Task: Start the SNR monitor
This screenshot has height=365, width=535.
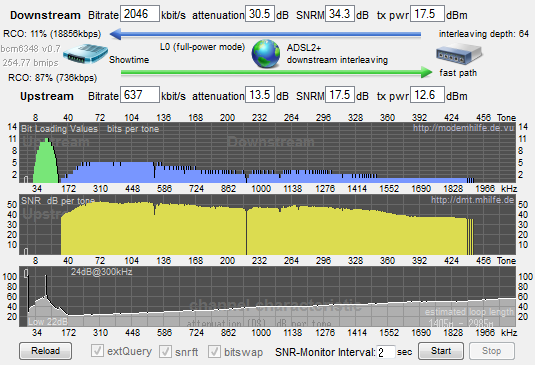Action: [x=441, y=351]
